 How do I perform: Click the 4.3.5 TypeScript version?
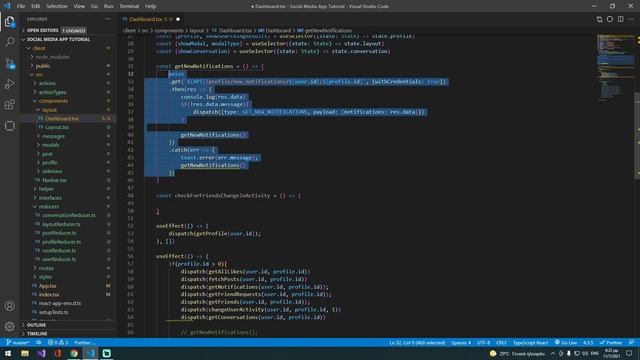[588, 342]
